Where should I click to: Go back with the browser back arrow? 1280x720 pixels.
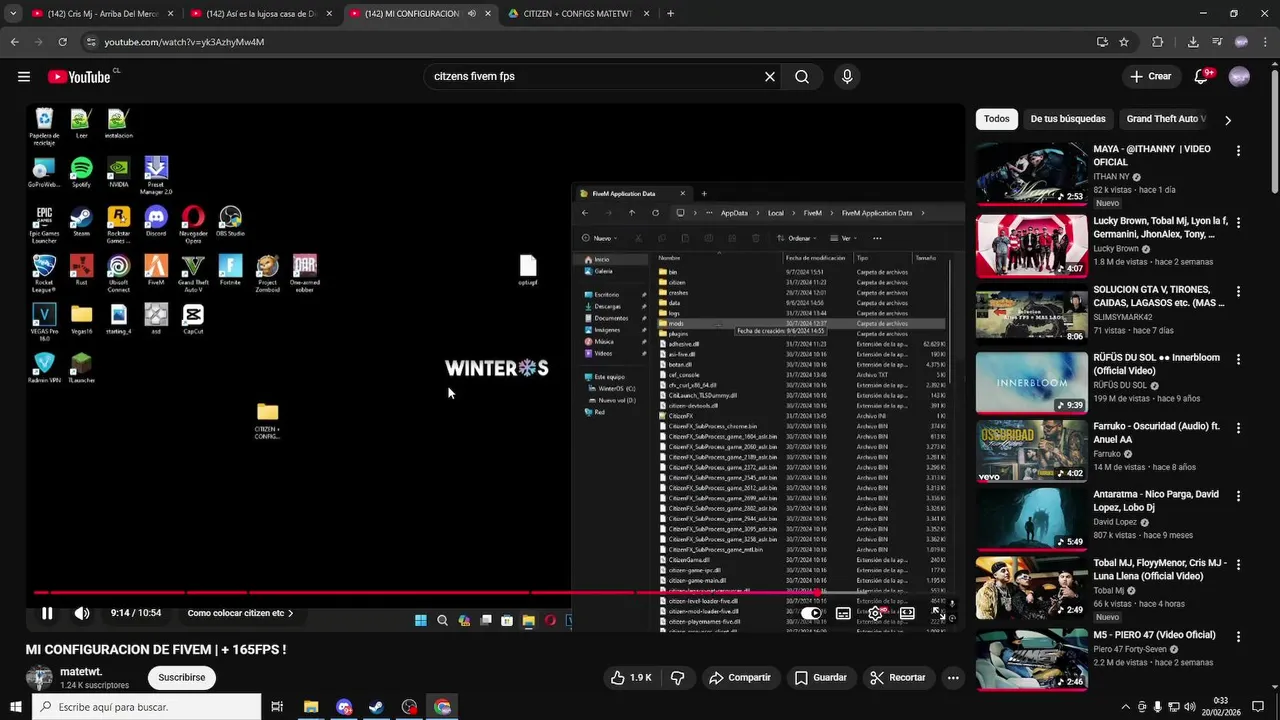tap(14, 42)
